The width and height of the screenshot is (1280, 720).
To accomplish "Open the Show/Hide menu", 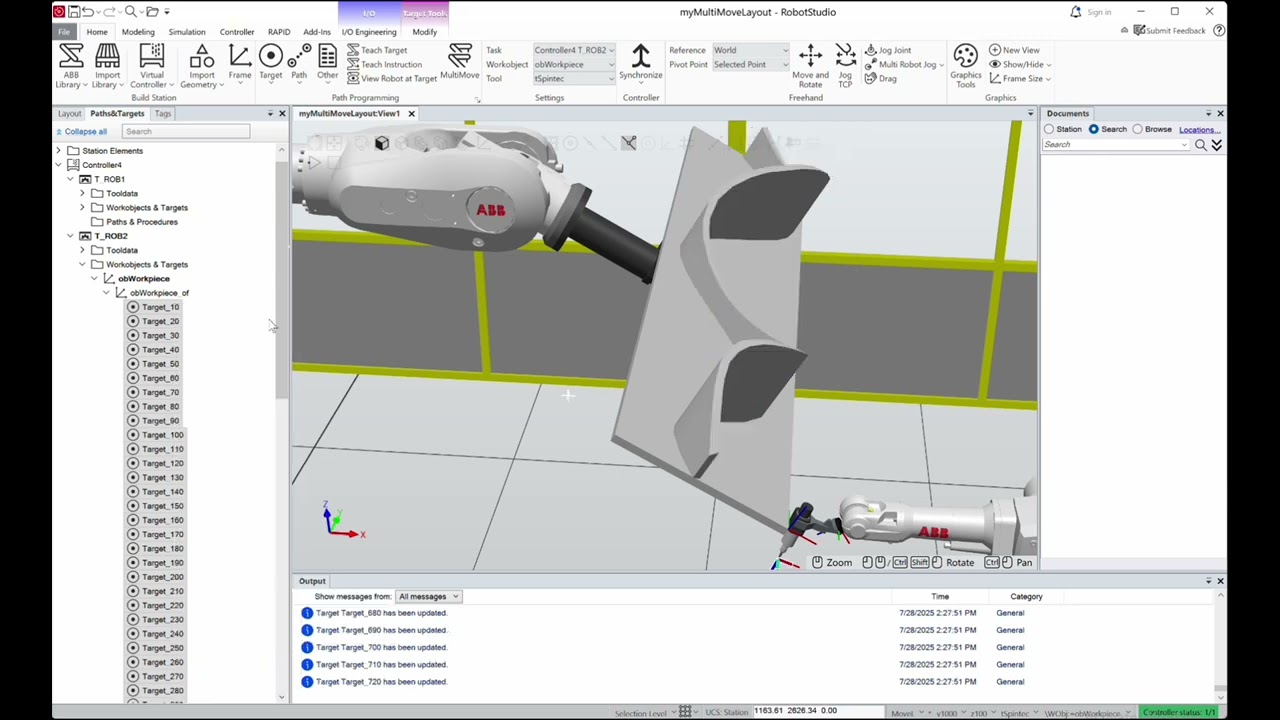I will (1020, 64).
